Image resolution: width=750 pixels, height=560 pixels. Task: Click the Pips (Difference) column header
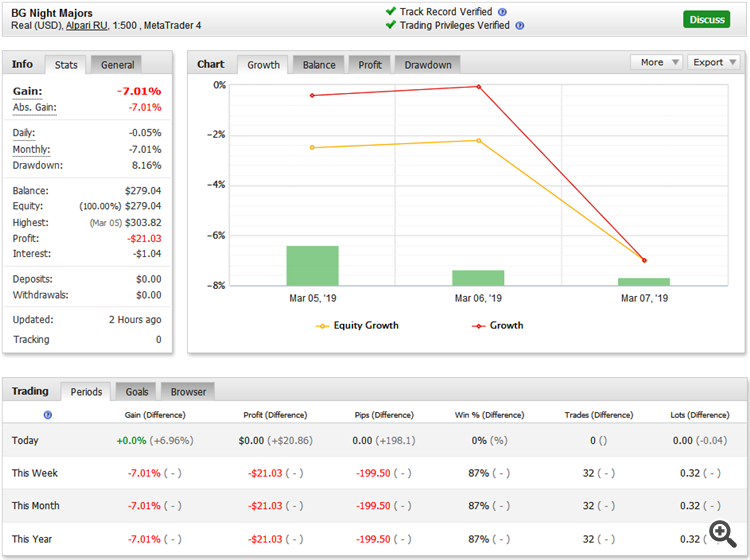tap(384, 415)
